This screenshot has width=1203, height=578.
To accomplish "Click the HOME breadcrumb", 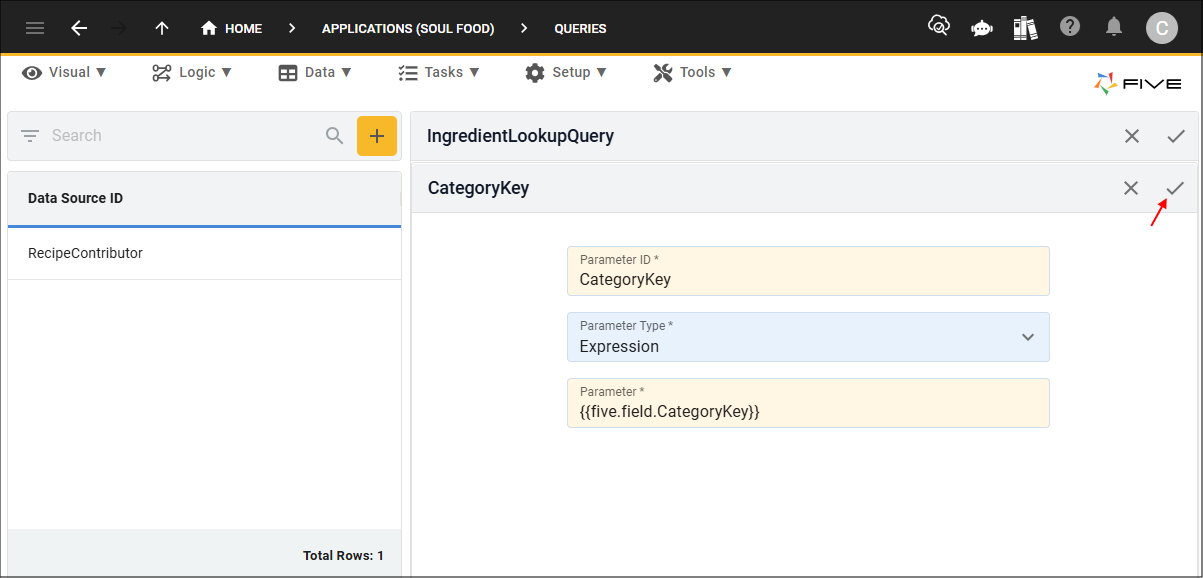I will 231,28.
